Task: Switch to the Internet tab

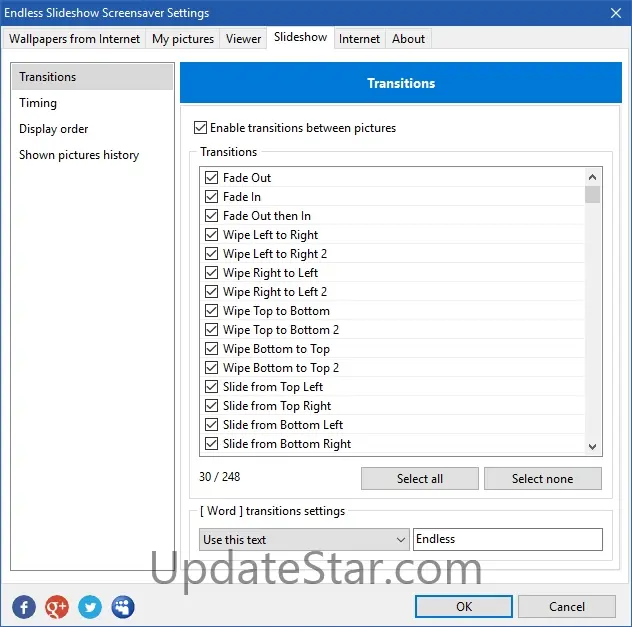Action: pos(359,39)
